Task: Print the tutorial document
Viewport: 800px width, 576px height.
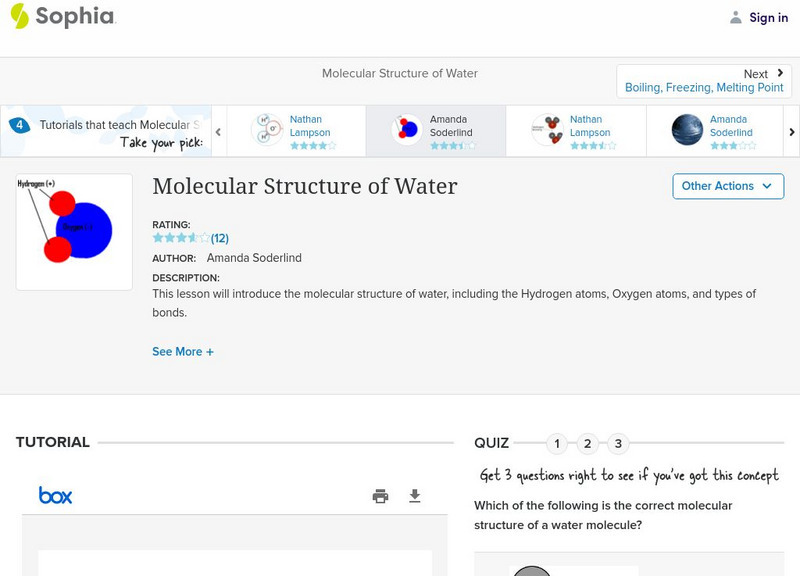Action: [x=380, y=496]
